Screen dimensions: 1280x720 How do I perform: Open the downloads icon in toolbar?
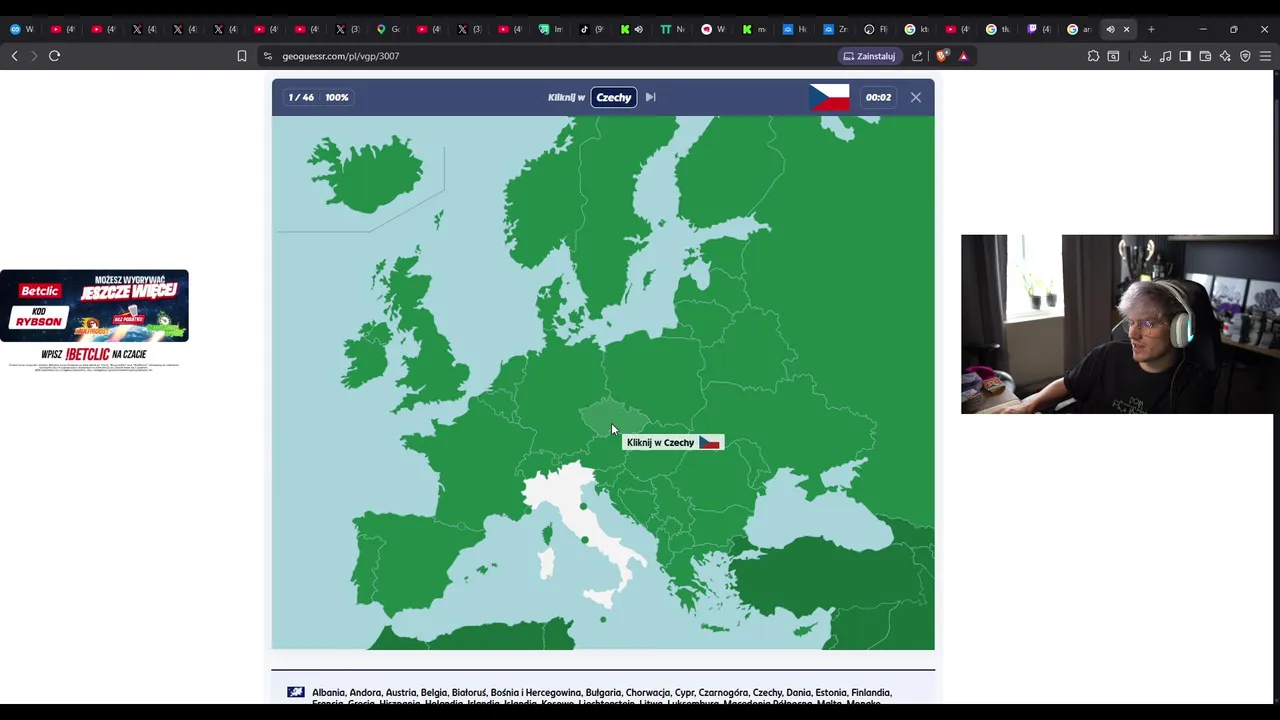(1145, 56)
